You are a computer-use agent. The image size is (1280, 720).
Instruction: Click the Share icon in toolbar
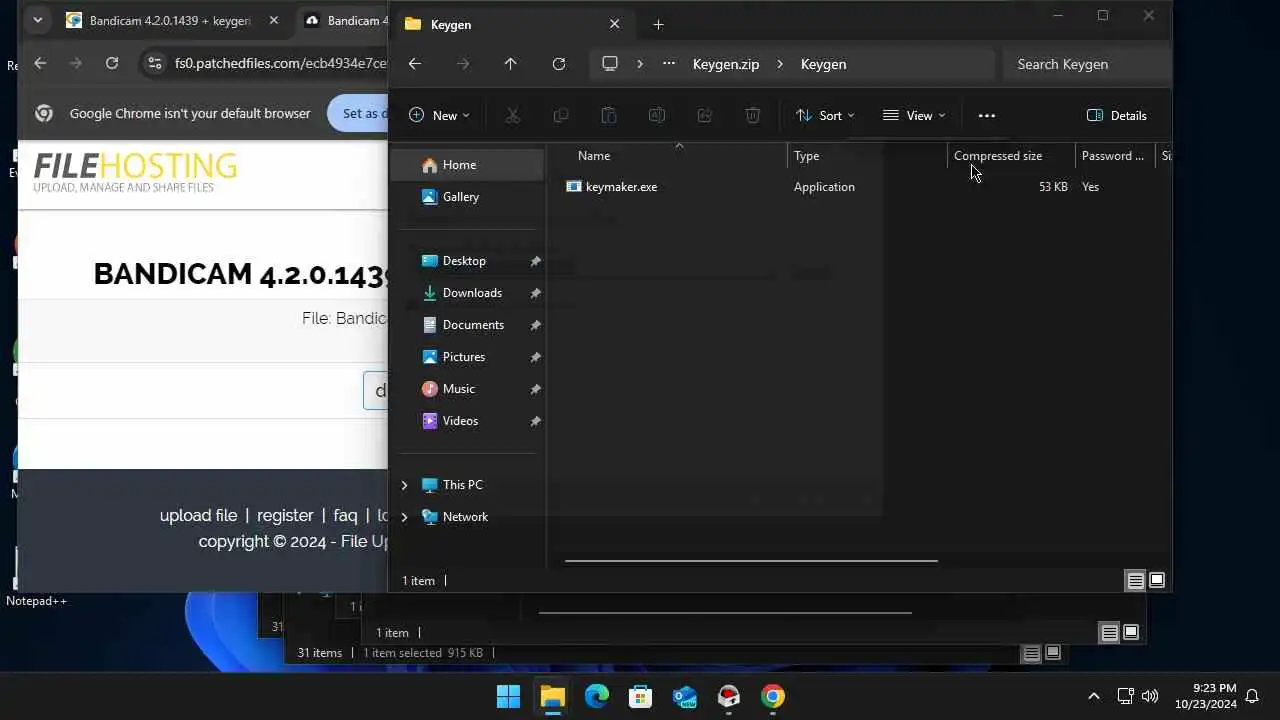(705, 116)
